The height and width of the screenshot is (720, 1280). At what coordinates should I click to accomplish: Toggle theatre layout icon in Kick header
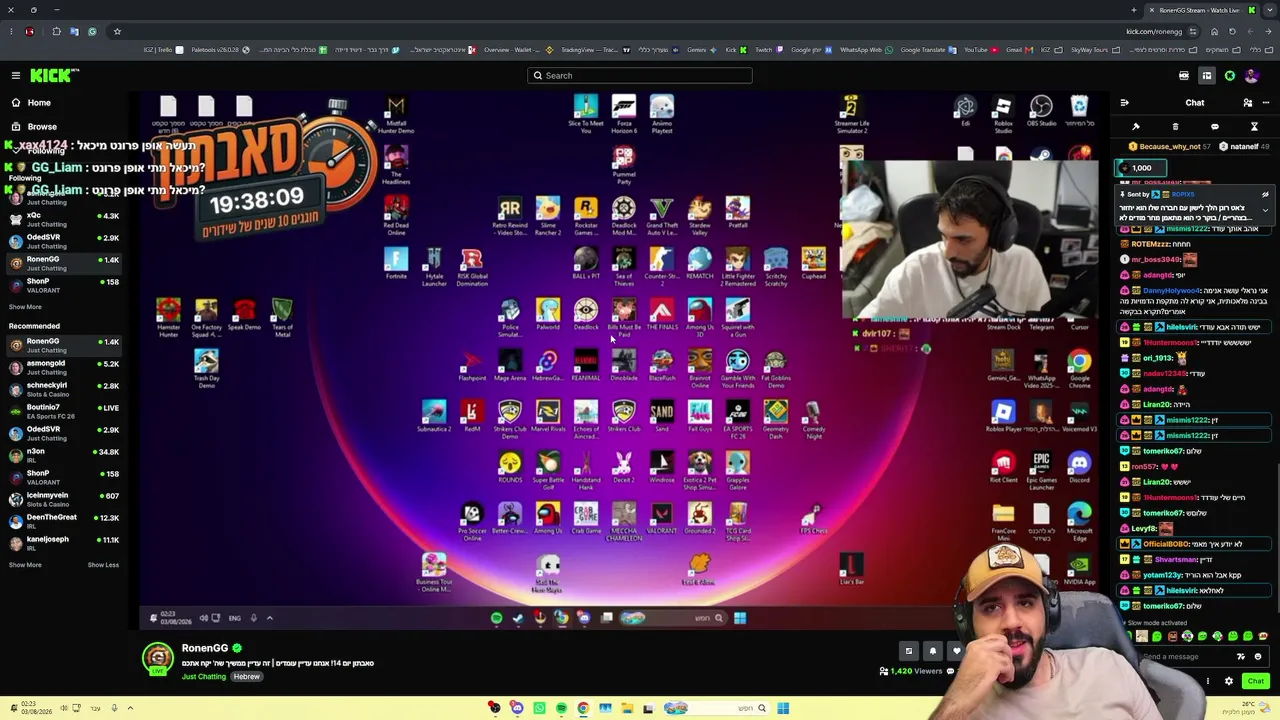[x=1207, y=76]
